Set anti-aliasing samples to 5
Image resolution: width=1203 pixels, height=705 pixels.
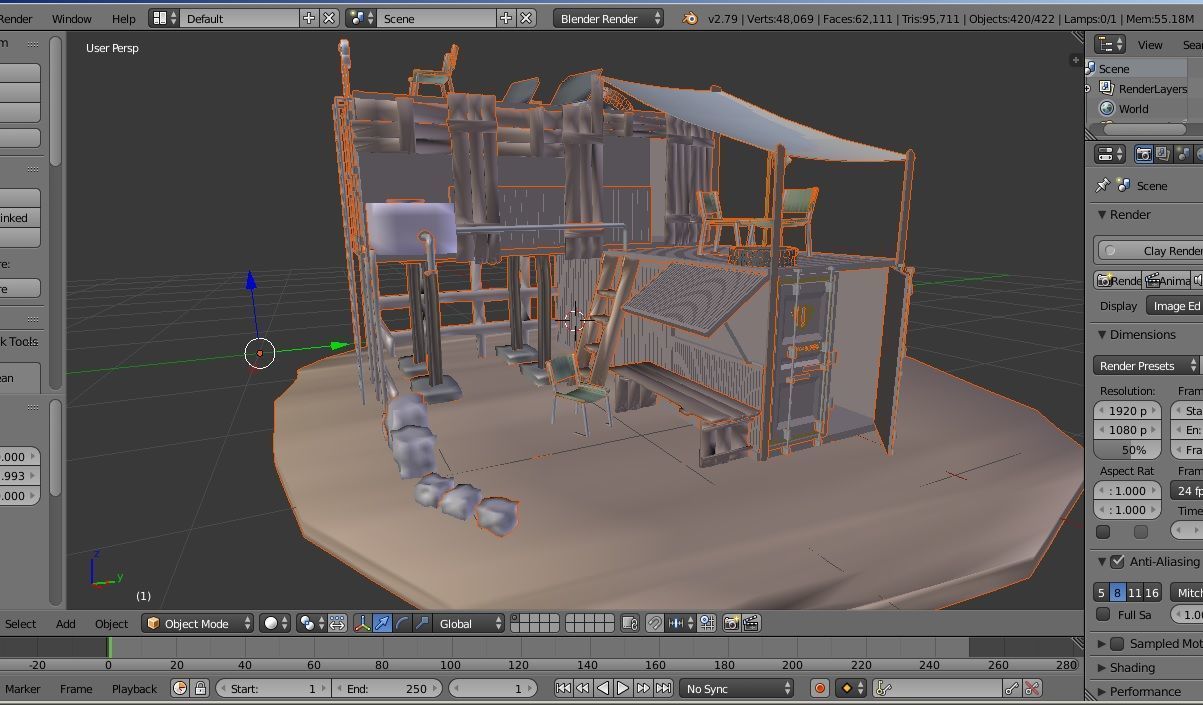pyautogui.click(x=1101, y=593)
